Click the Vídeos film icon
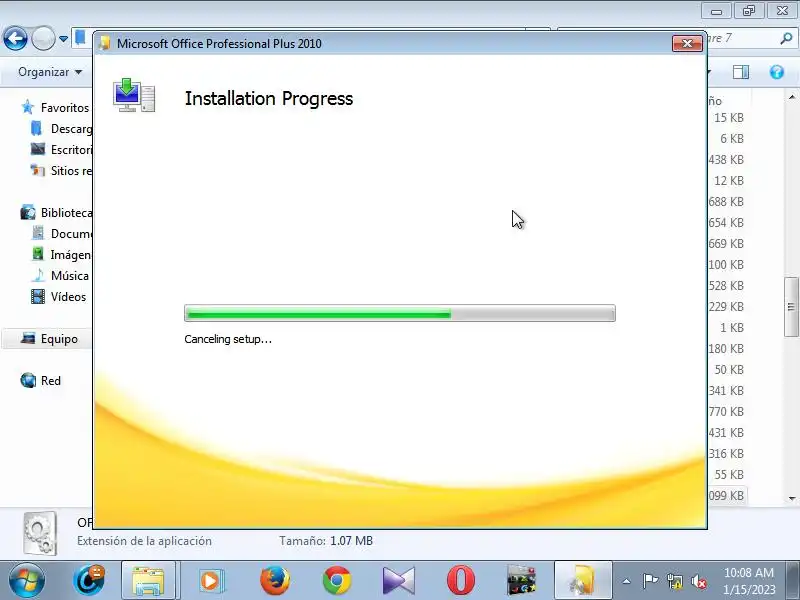The width and height of the screenshot is (800, 600). 38,296
